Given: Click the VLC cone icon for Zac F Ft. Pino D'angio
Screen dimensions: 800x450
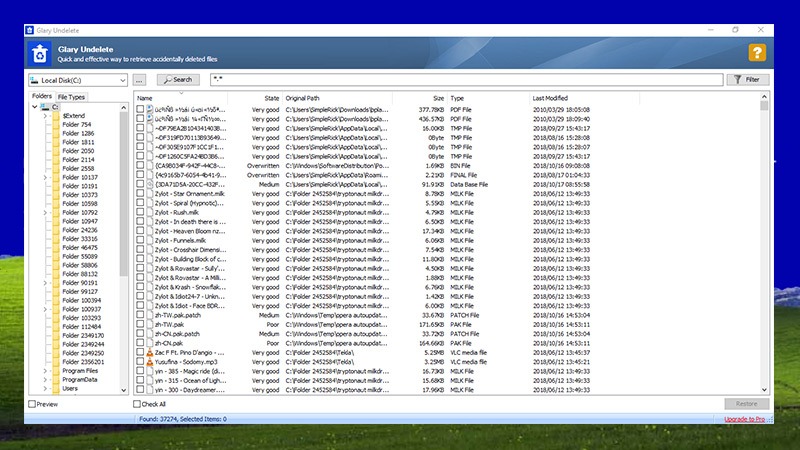Looking at the screenshot, I should pos(149,353).
